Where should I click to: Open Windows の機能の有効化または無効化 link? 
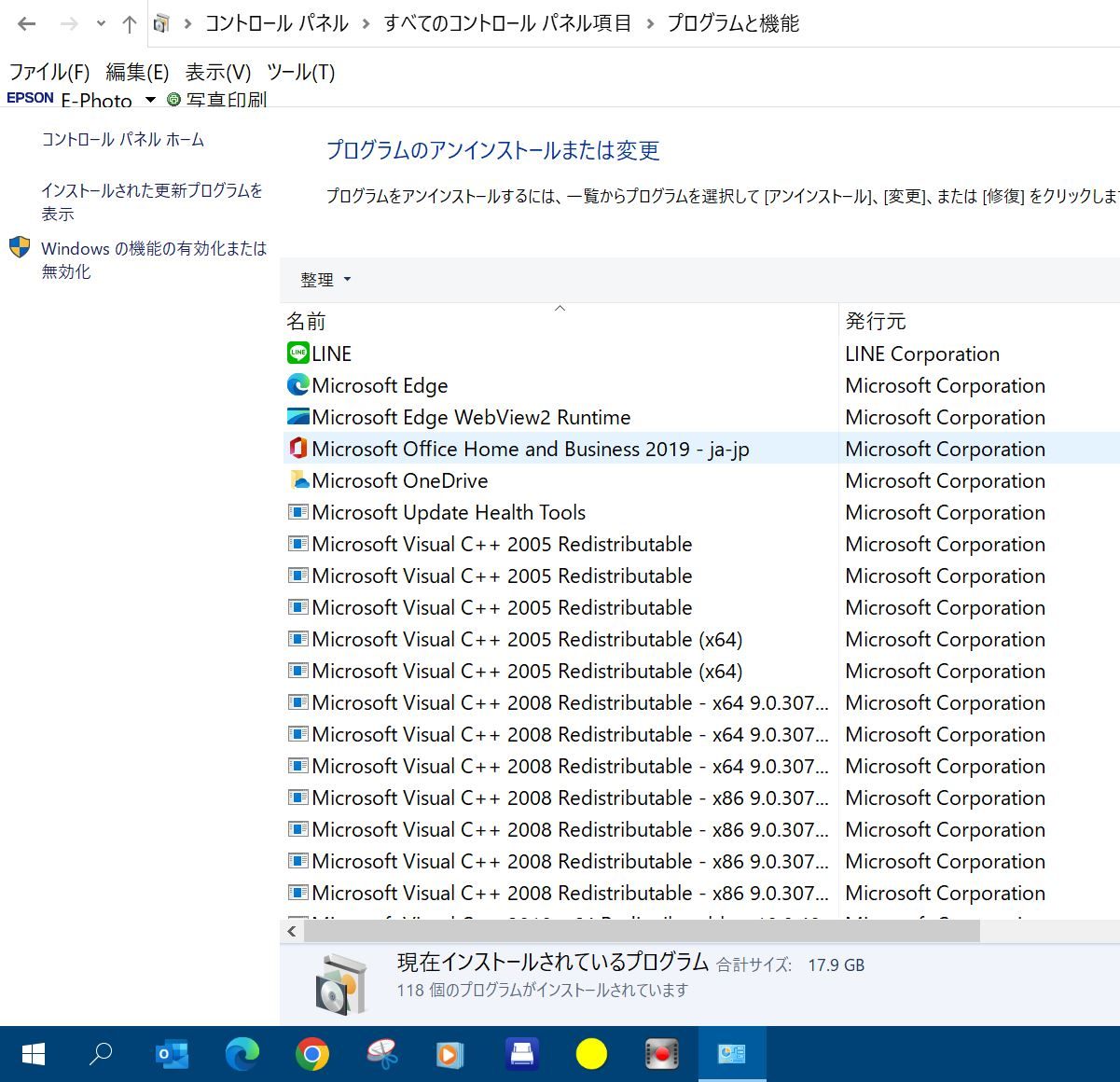pyautogui.click(x=154, y=259)
